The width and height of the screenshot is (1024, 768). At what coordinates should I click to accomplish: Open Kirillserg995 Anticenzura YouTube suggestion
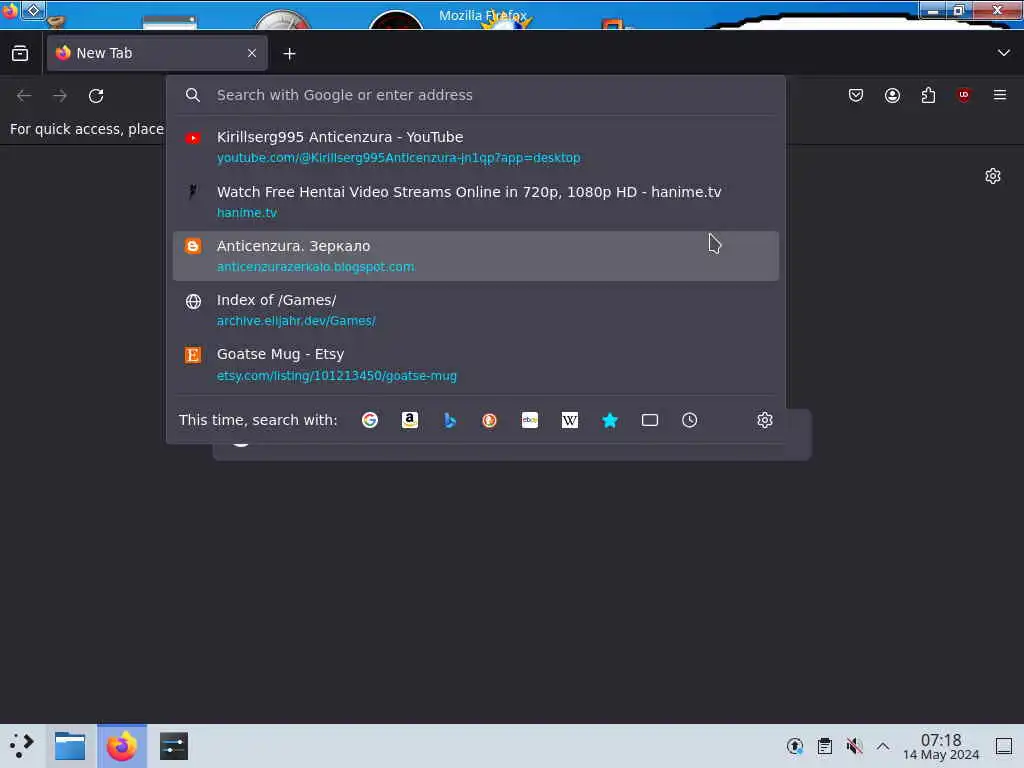[475, 147]
